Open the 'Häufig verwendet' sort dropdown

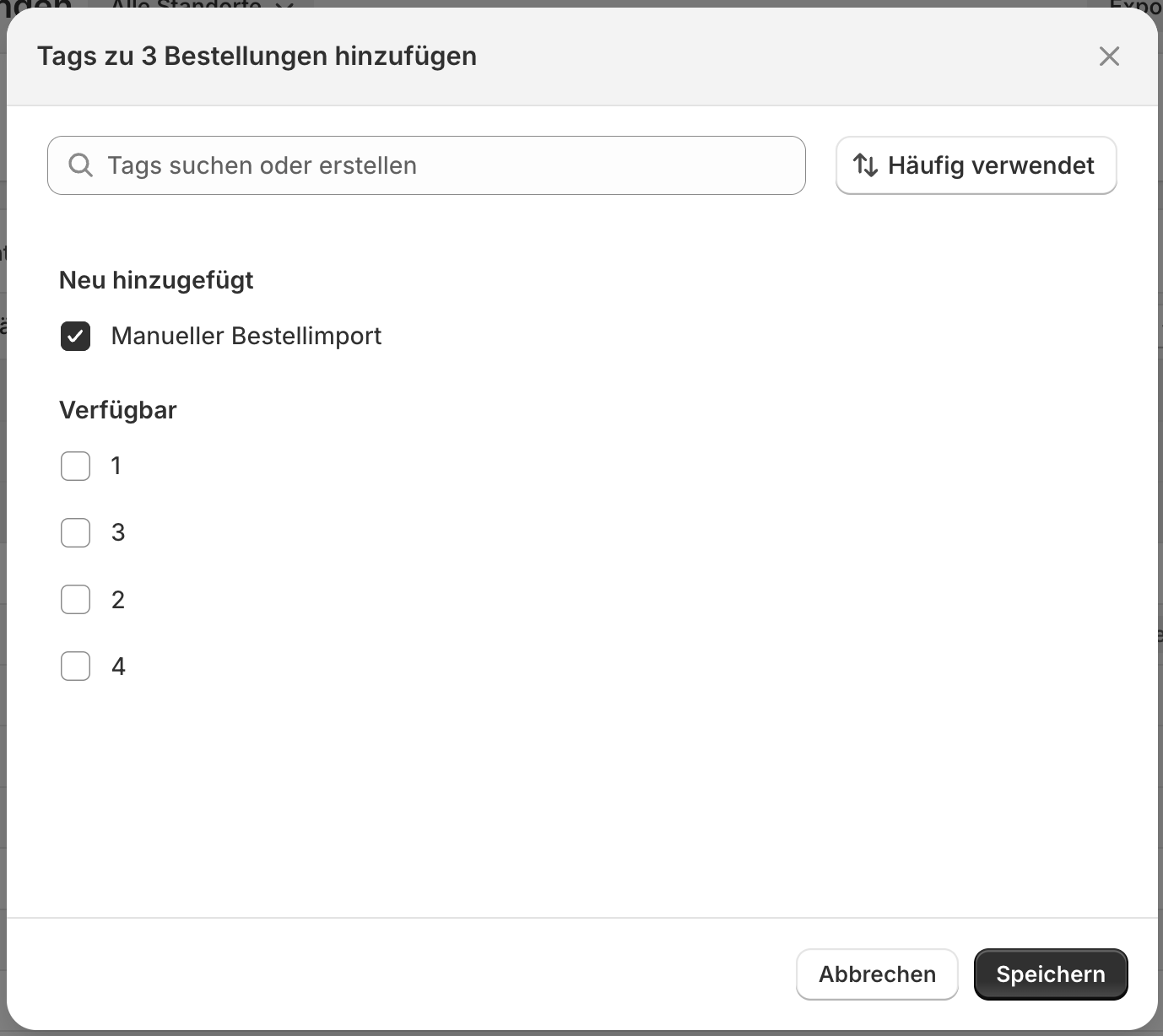(x=976, y=165)
